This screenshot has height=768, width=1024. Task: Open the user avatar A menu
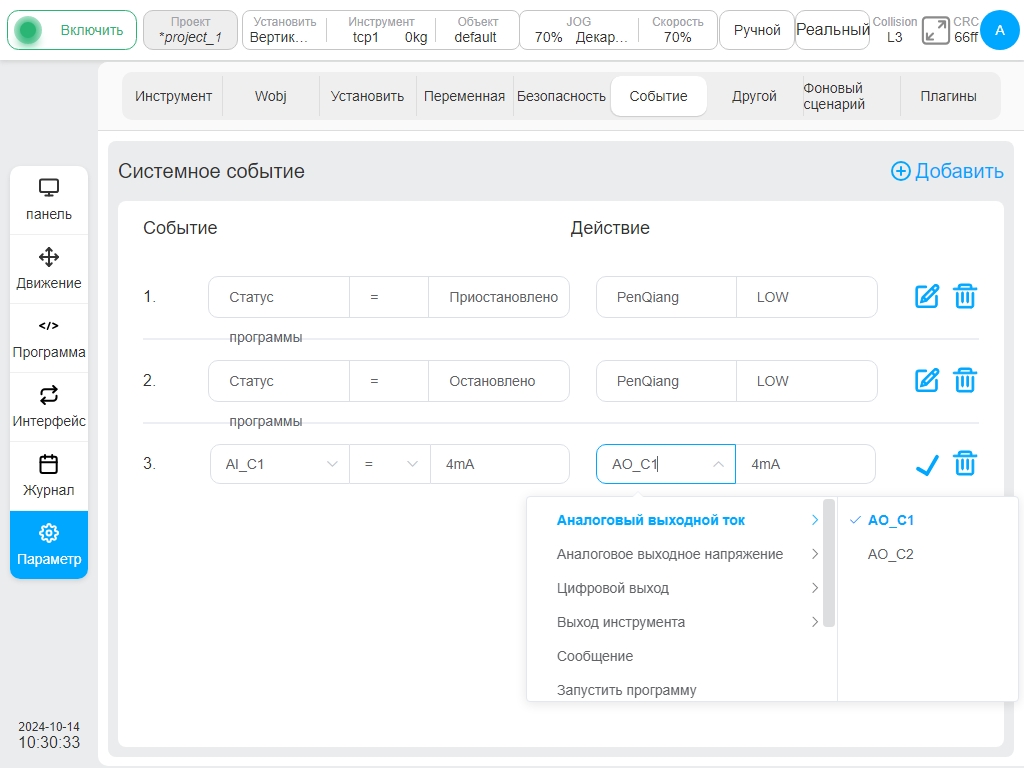pyautogui.click(x=999, y=30)
